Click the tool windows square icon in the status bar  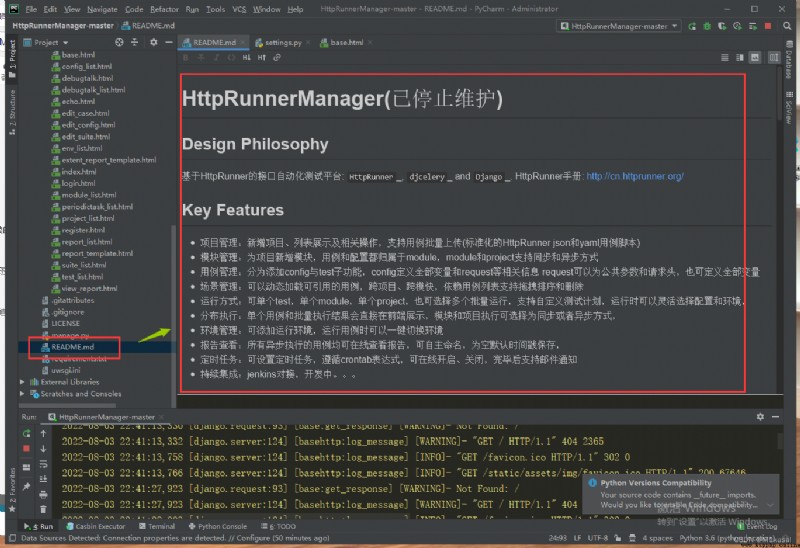[12, 538]
